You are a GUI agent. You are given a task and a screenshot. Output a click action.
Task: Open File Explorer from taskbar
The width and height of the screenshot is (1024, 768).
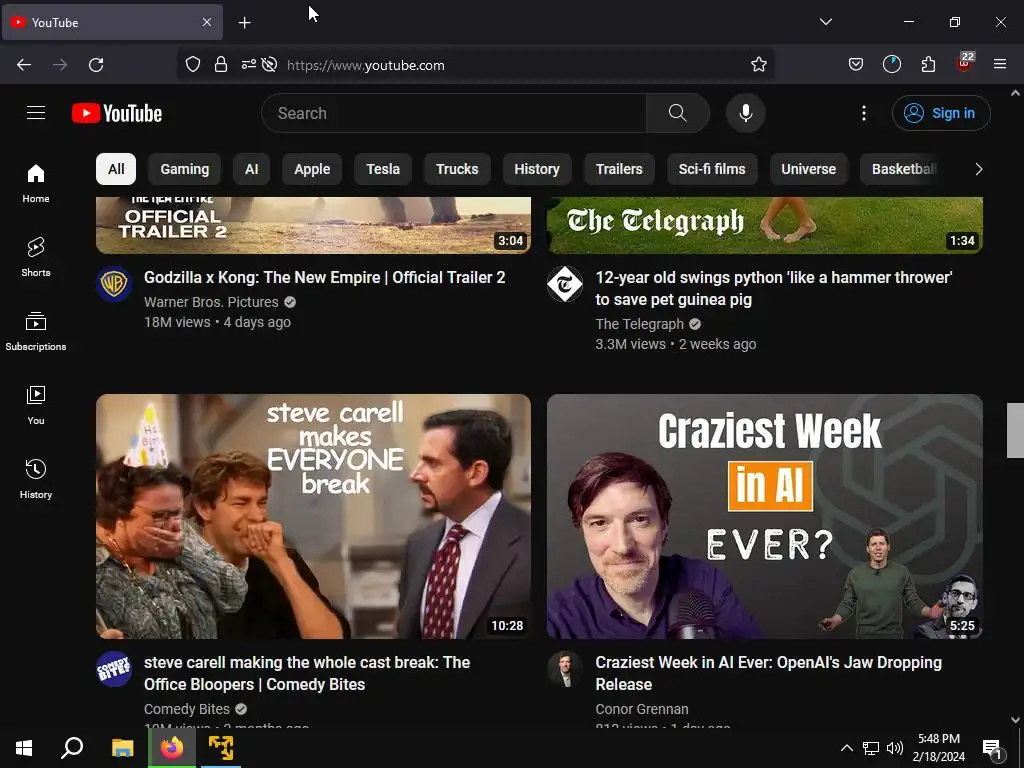pyautogui.click(x=122, y=748)
